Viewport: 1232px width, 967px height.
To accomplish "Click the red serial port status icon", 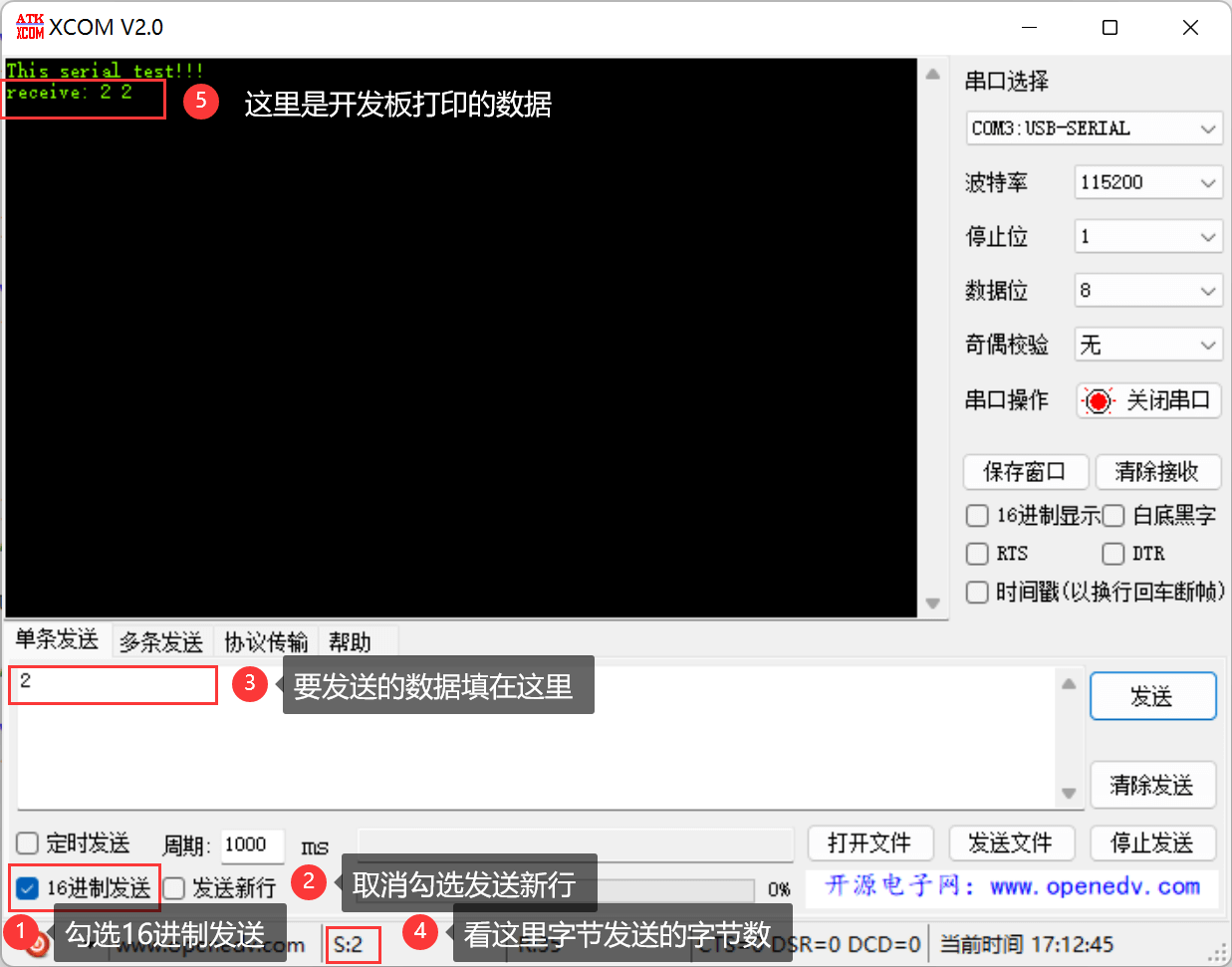I will (1098, 400).
